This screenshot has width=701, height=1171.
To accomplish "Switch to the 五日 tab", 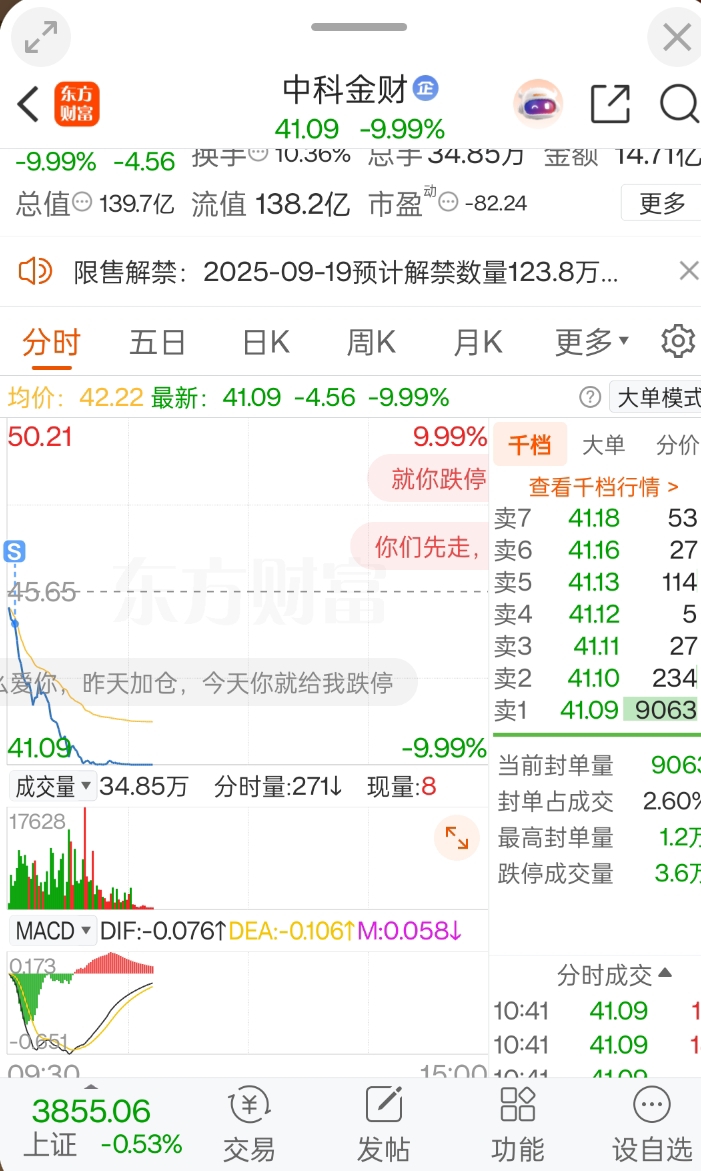I will (x=158, y=342).
